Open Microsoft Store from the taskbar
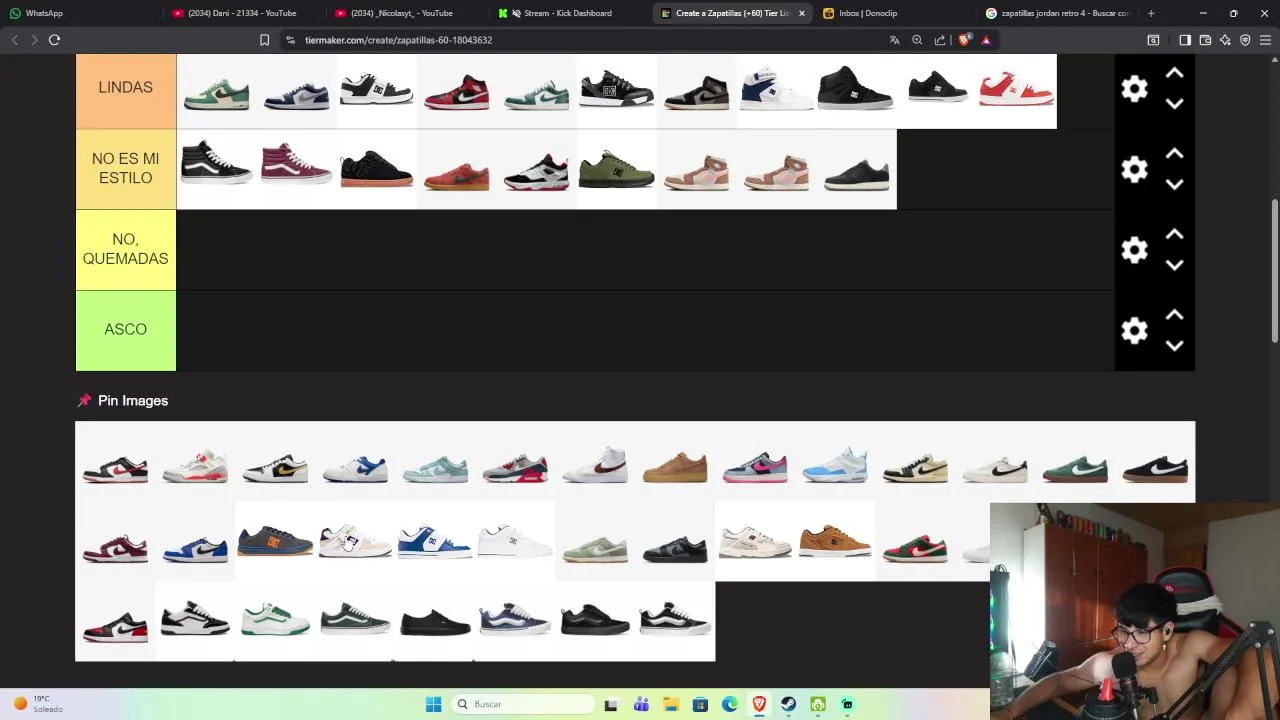 click(700, 704)
